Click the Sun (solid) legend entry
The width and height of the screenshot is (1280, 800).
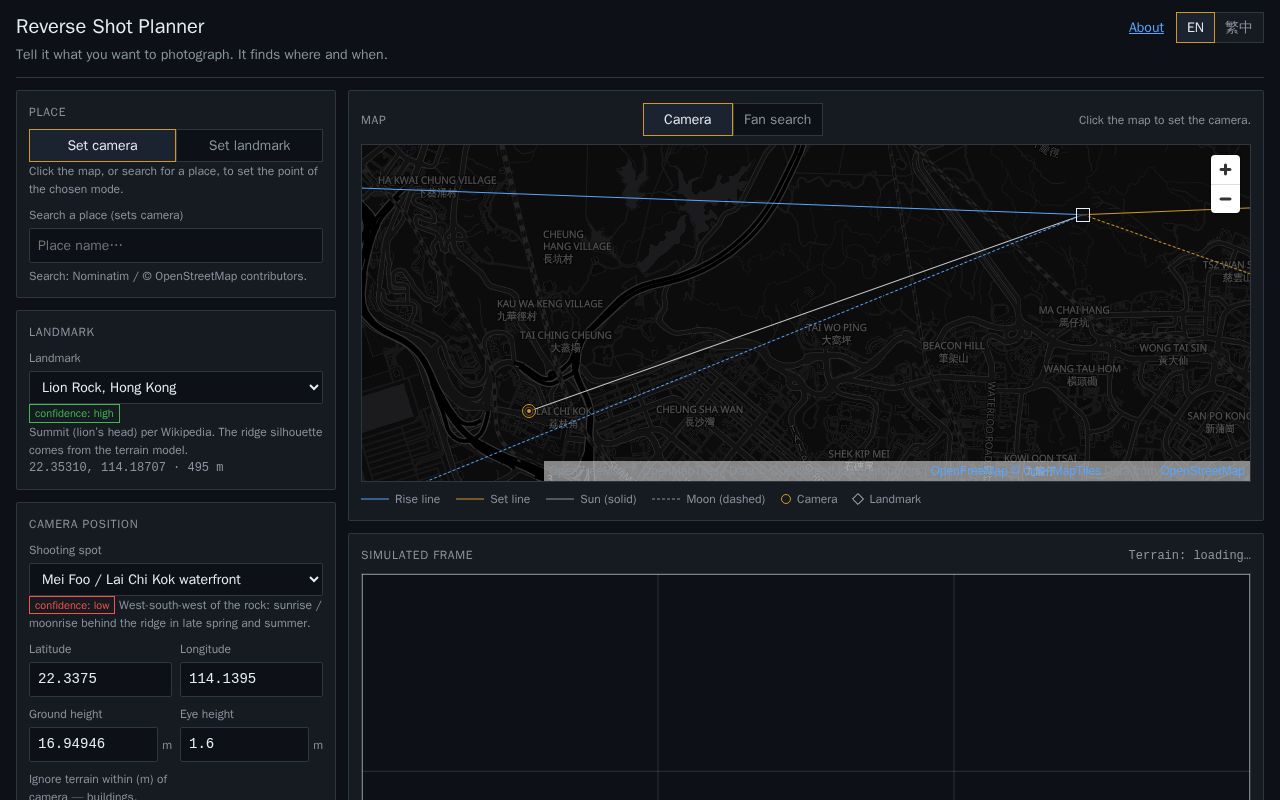pyautogui.click(x=591, y=499)
